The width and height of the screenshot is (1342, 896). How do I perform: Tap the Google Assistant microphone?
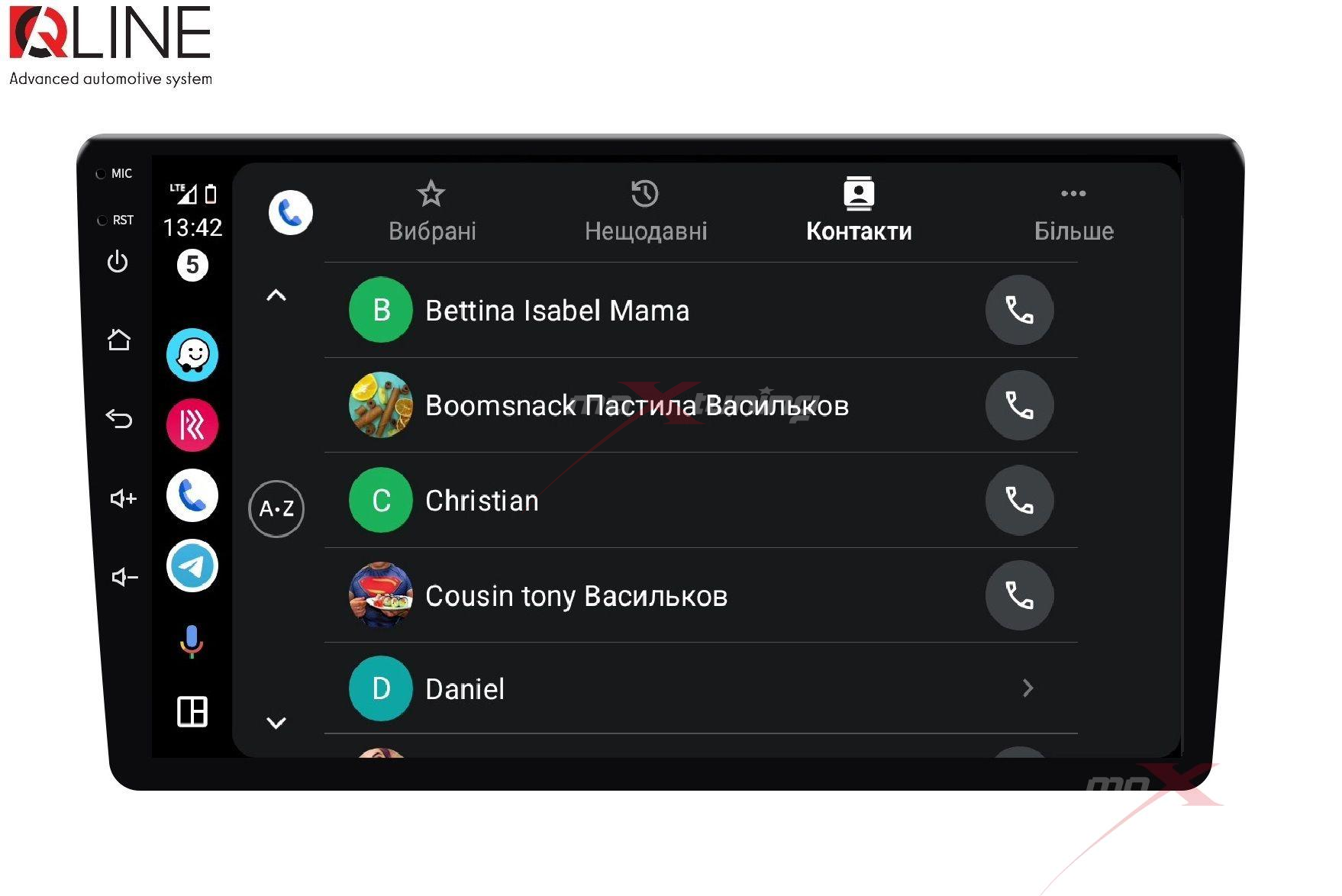click(192, 640)
